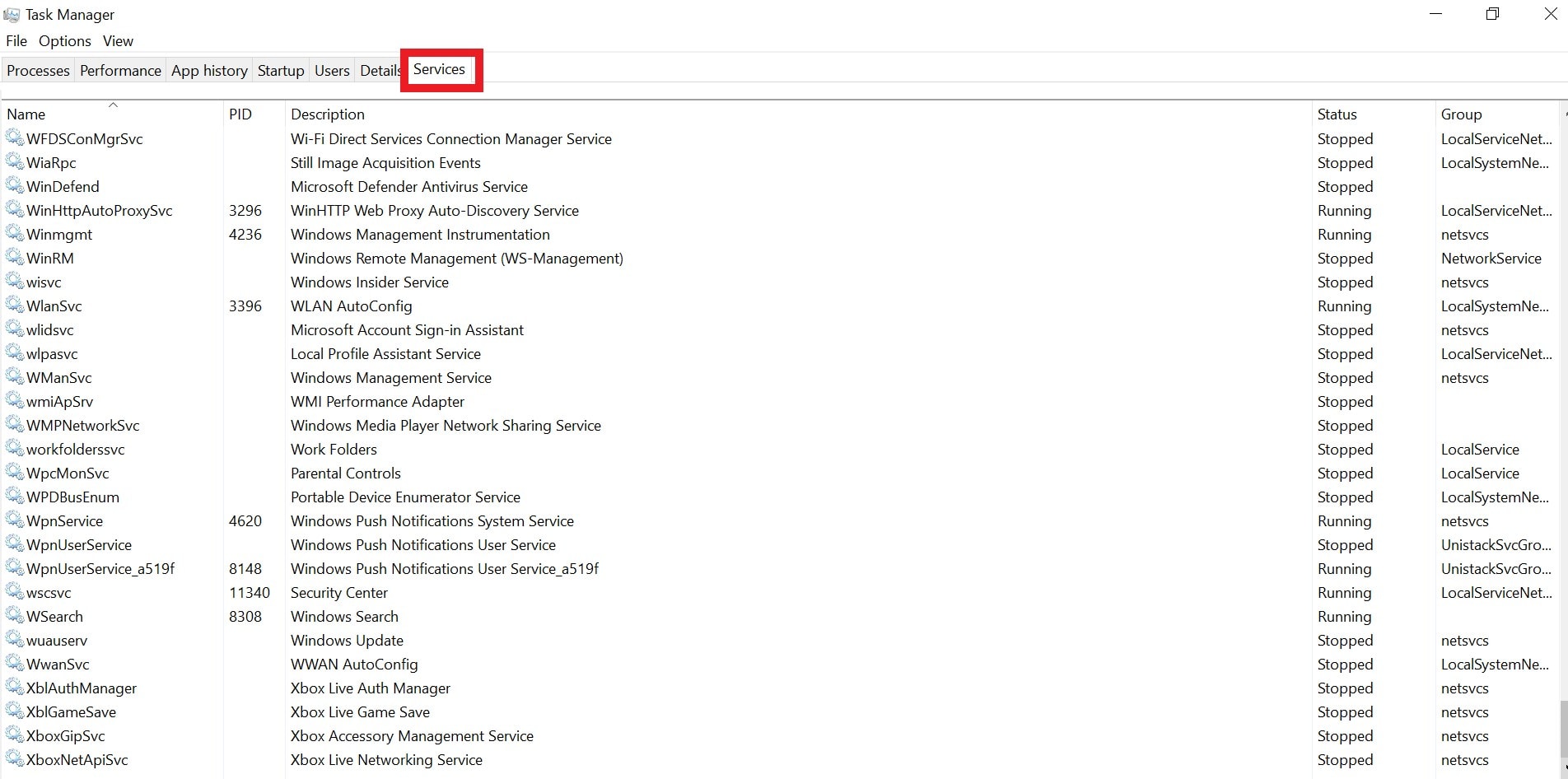Select the wuauserv service icon

click(x=15, y=639)
